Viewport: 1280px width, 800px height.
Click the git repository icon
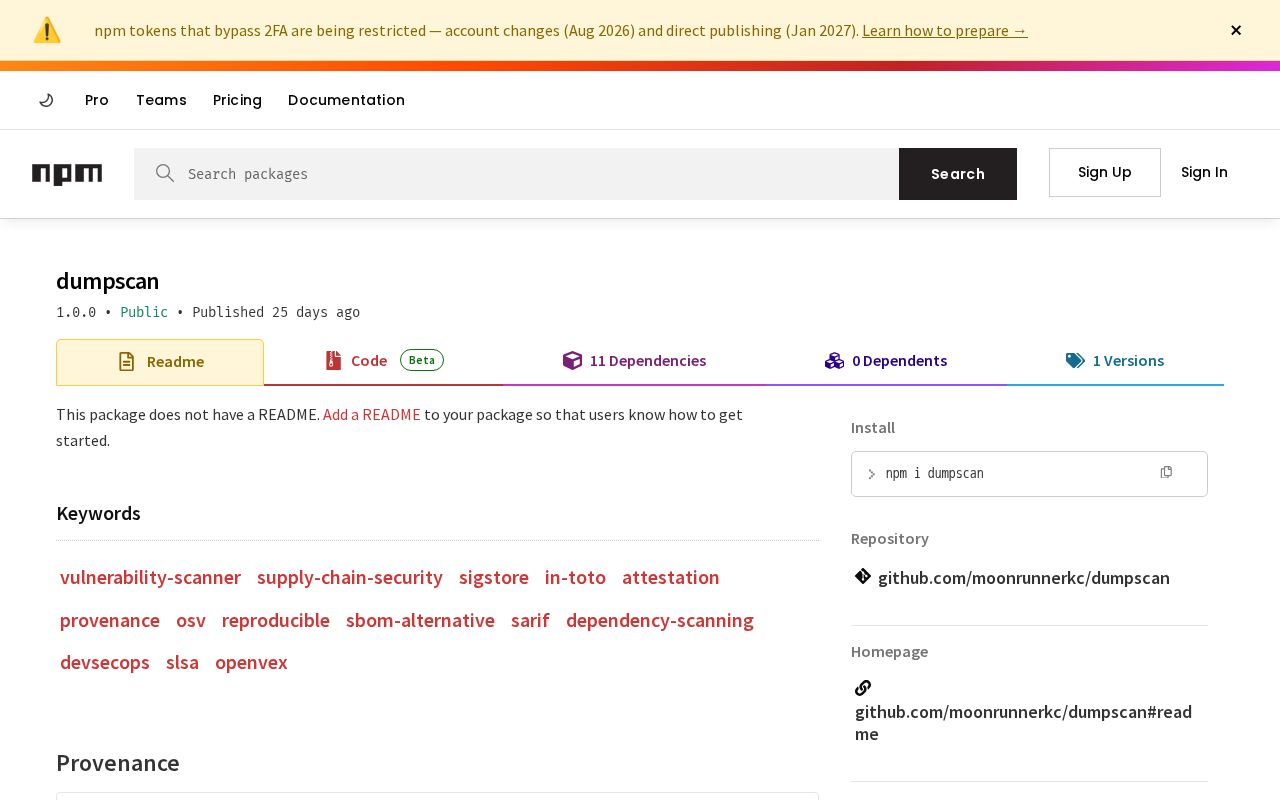[x=863, y=576]
